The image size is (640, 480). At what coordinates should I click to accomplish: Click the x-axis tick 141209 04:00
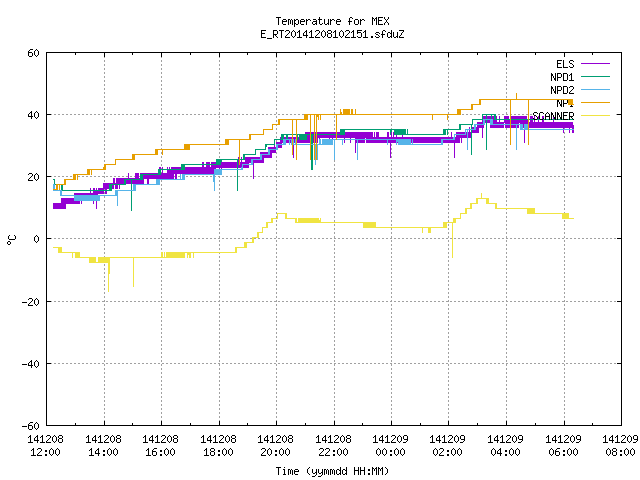pos(506,446)
